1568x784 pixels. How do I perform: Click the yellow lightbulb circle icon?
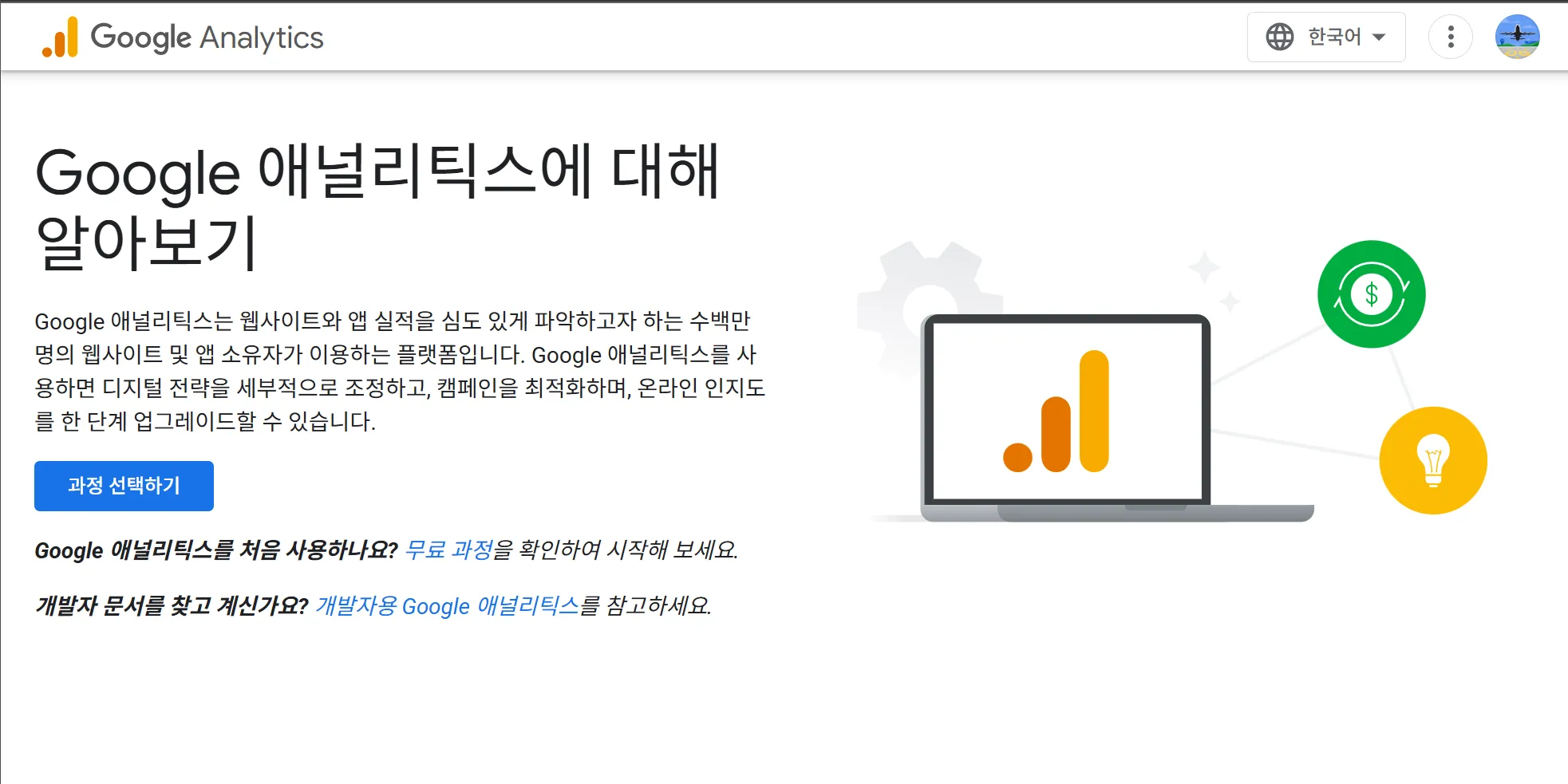1433,460
